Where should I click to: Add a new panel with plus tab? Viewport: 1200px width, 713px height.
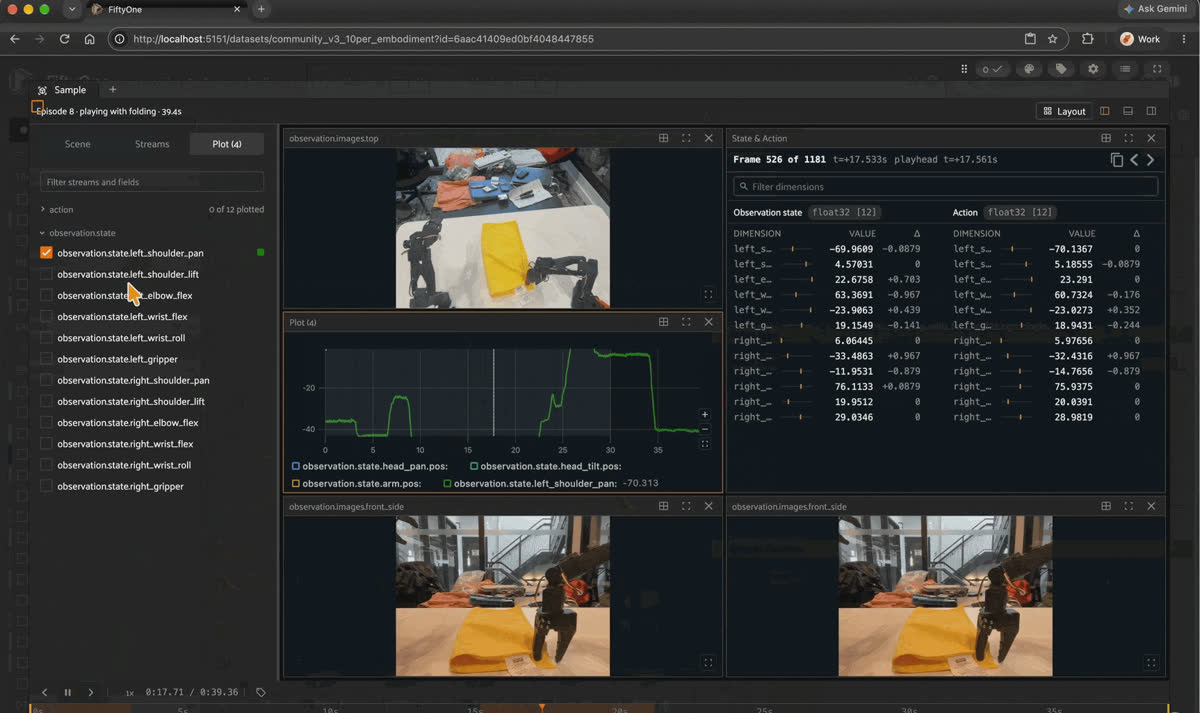(x=112, y=90)
